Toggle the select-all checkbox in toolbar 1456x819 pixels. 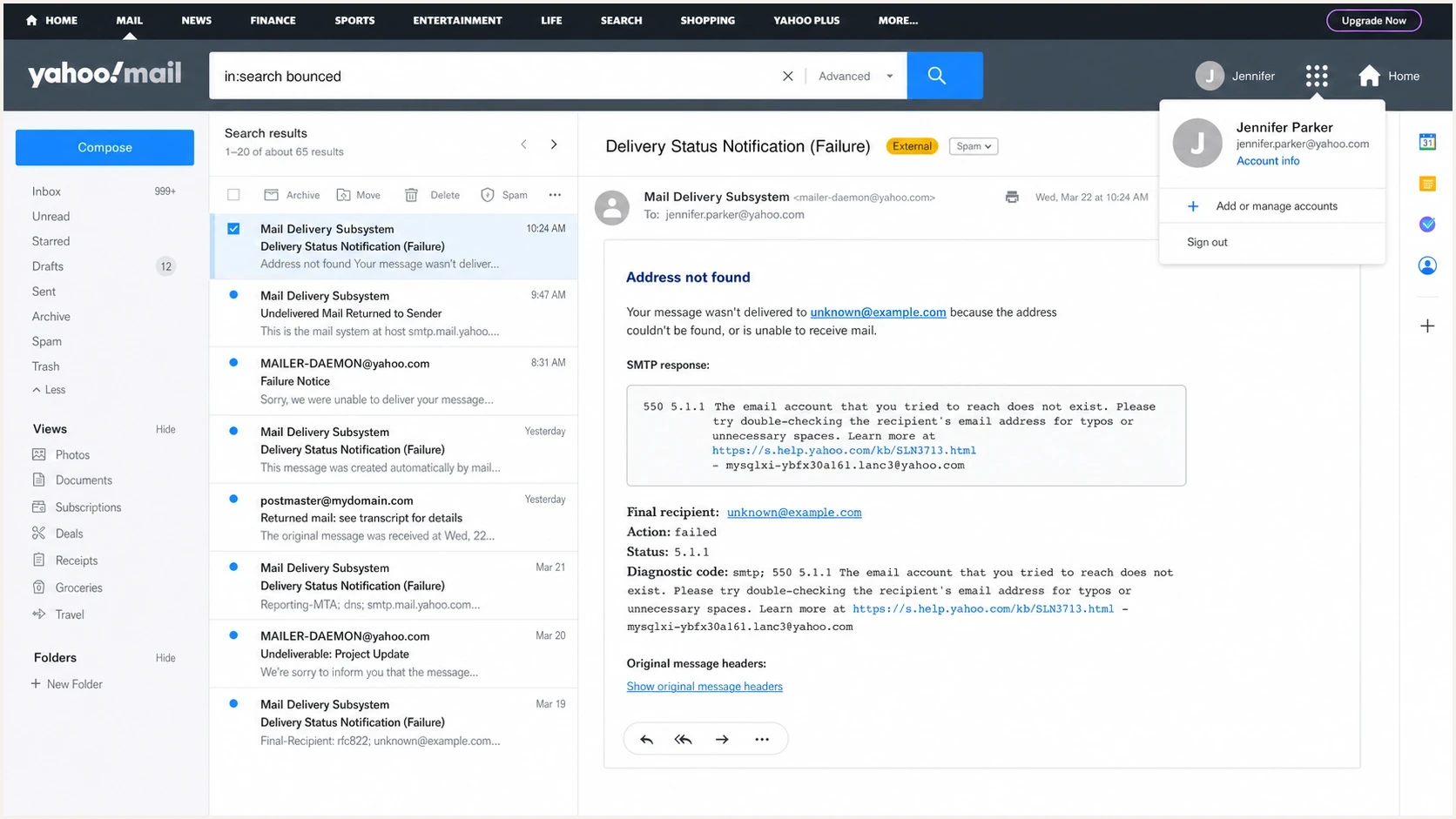coord(233,195)
